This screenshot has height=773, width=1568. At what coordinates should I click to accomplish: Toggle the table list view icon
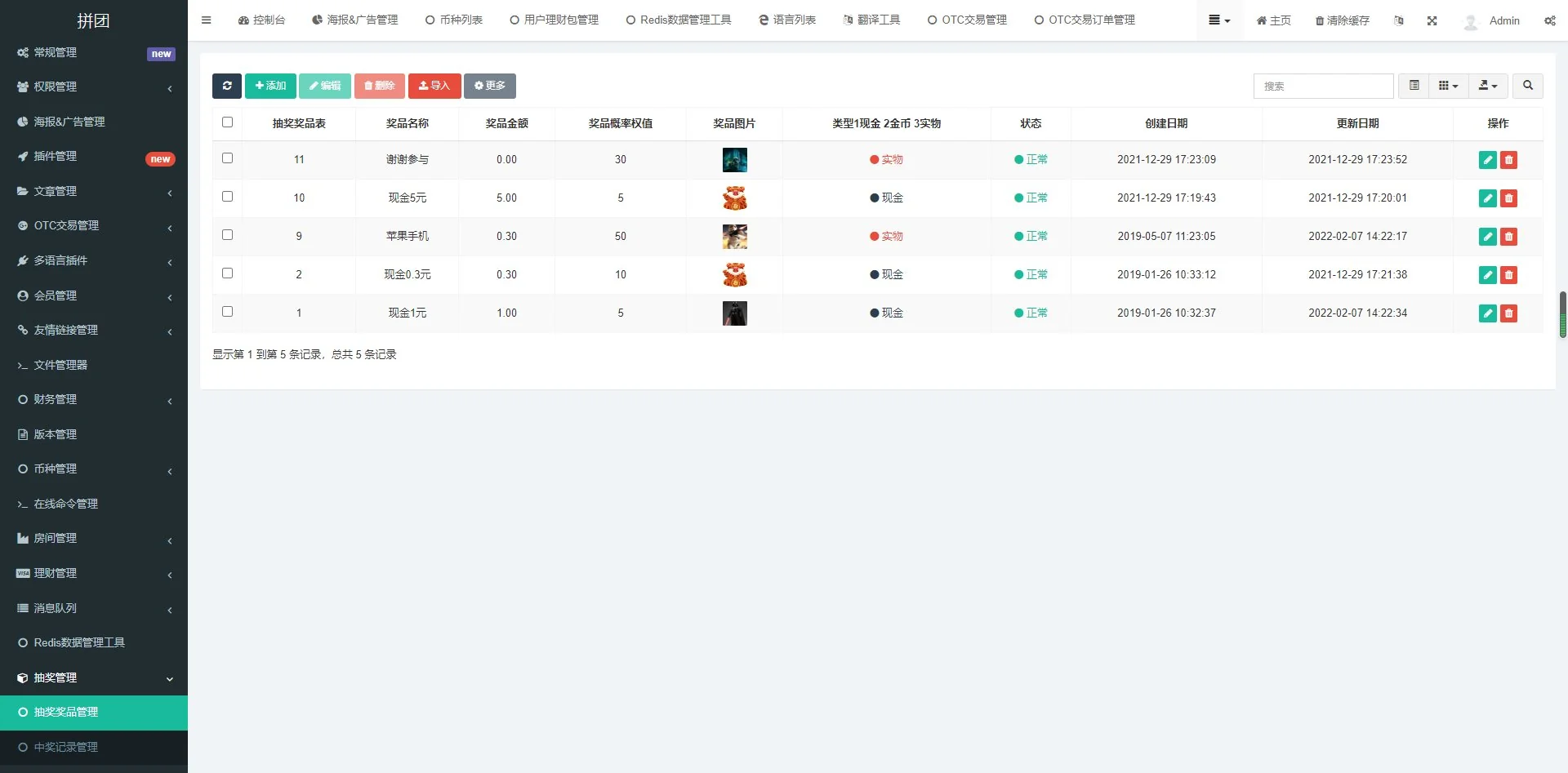tap(1414, 86)
